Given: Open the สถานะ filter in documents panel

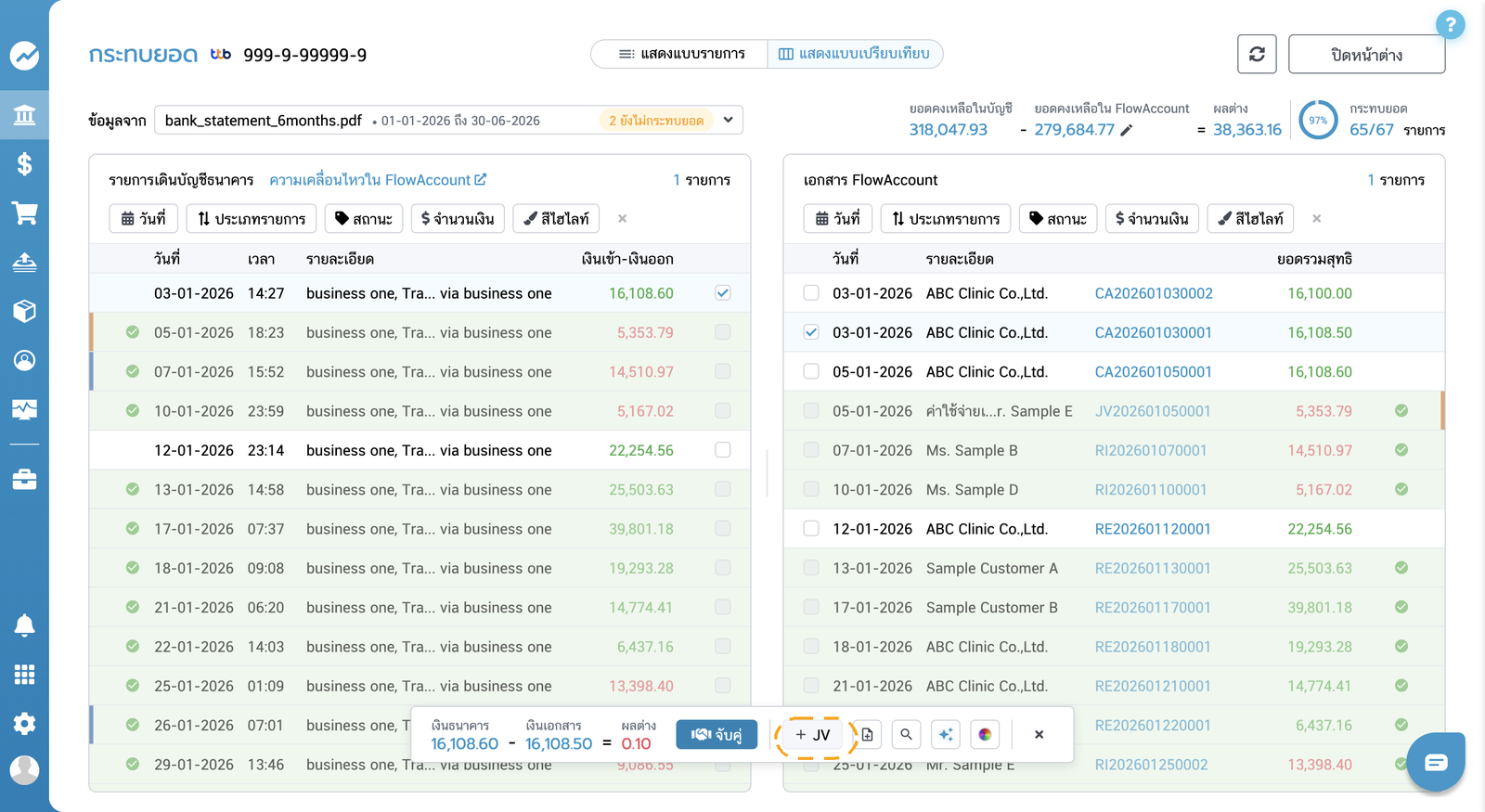Looking at the screenshot, I should tap(1058, 219).
